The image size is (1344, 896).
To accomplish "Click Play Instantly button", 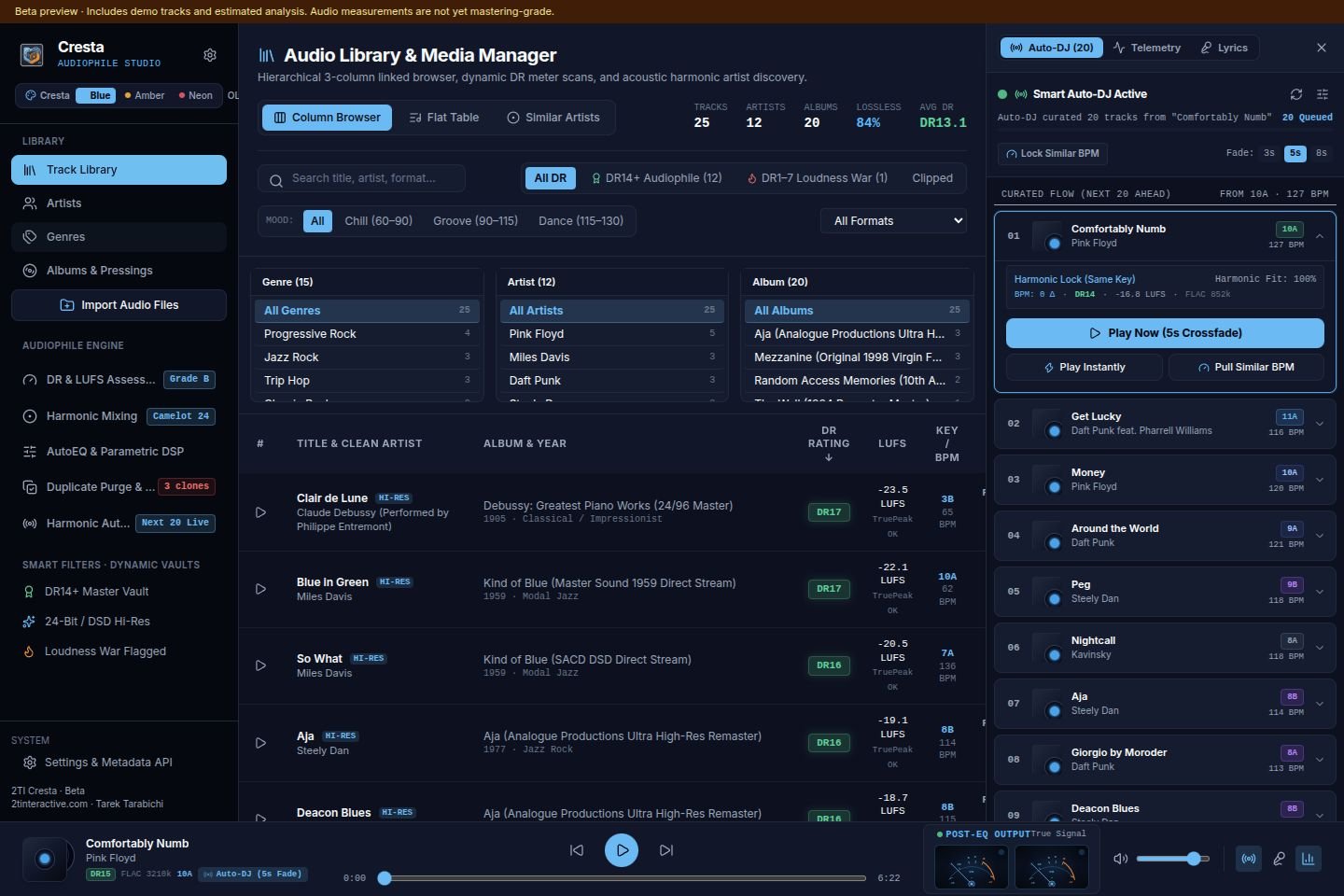I will click(x=1085, y=368).
